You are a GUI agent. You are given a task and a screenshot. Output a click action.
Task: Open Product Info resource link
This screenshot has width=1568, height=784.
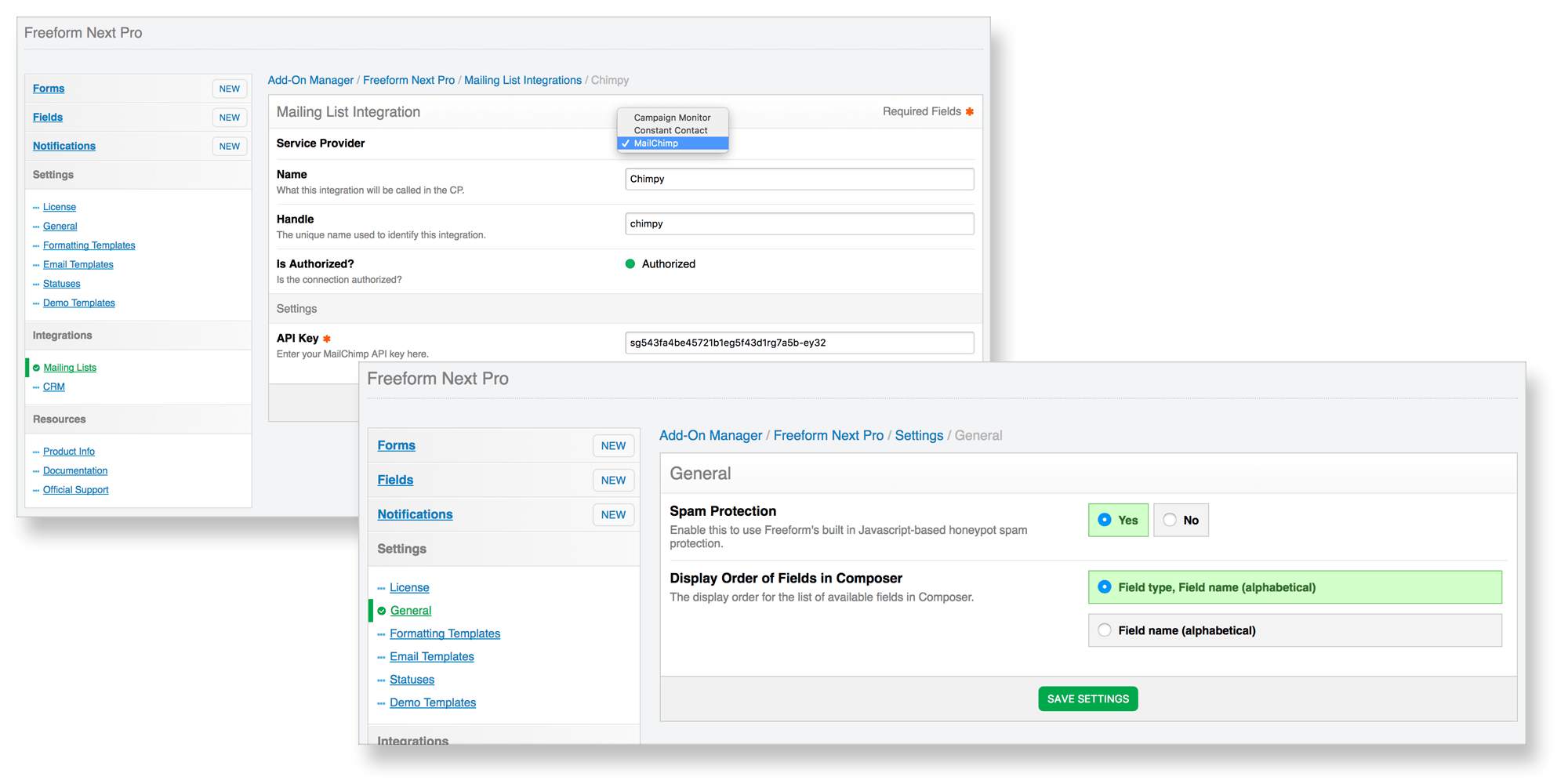[x=69, y=452]
